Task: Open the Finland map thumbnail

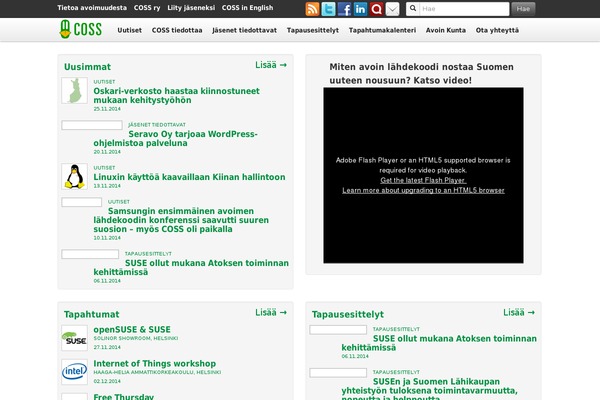Action: (x=75, y=90)
